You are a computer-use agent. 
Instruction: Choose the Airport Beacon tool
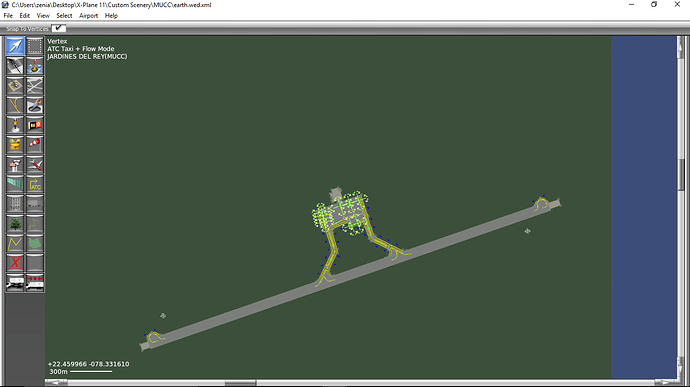[15, 144]
